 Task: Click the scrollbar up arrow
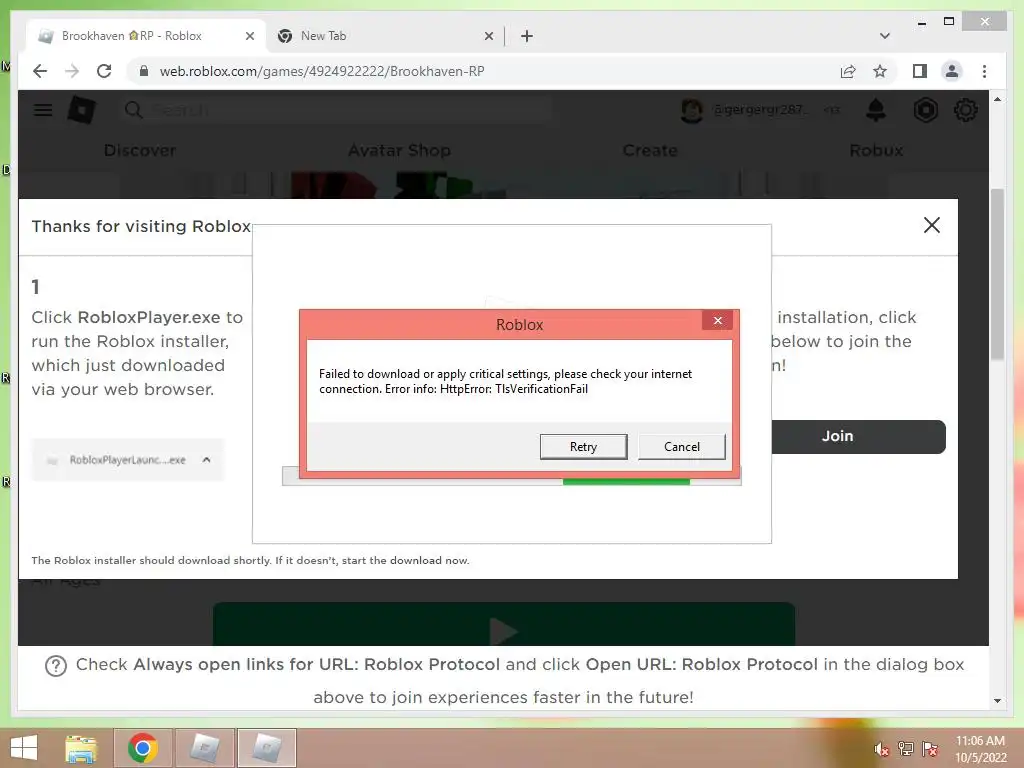tap(997, 100)
